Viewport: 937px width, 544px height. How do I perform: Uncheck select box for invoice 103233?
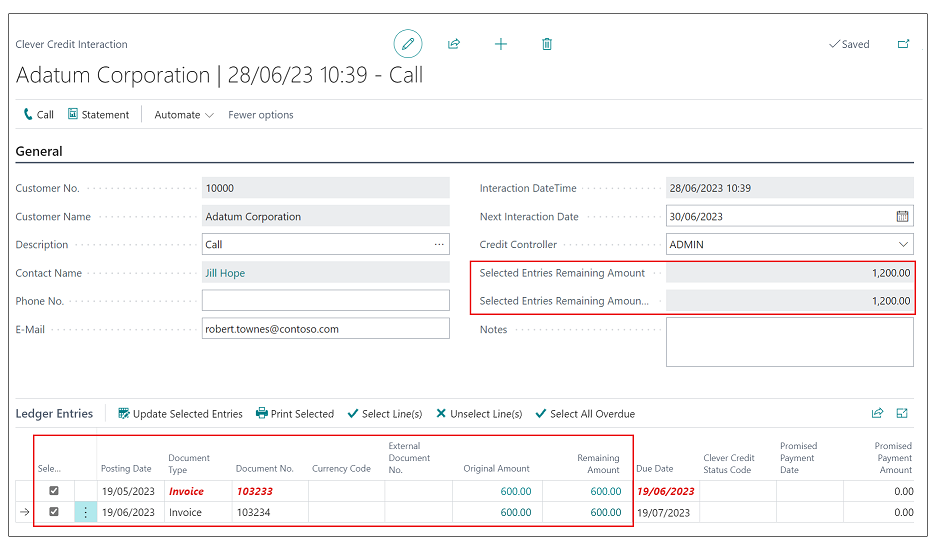point(54,491)
